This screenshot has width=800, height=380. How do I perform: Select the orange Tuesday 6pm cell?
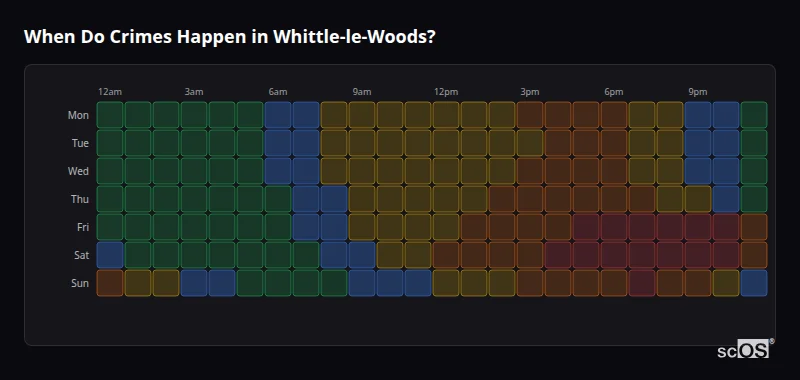tap(614, 143)
